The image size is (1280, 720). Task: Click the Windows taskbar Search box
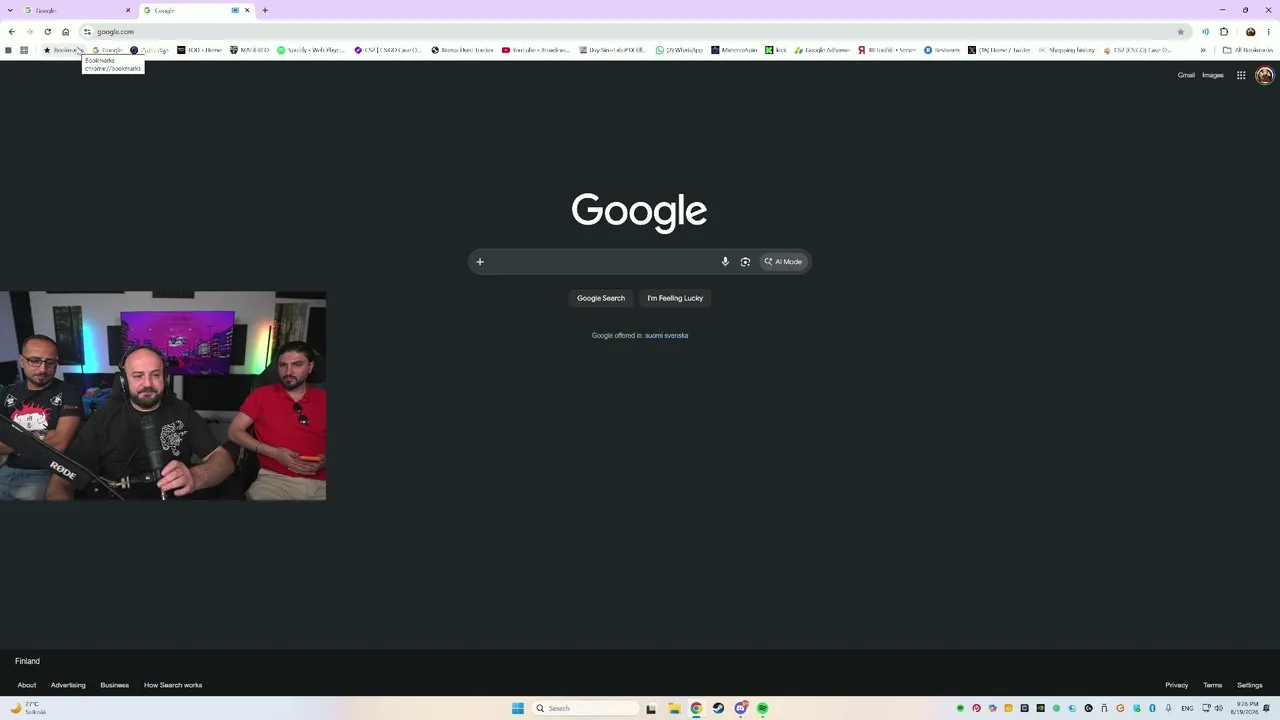coord(586,708)
